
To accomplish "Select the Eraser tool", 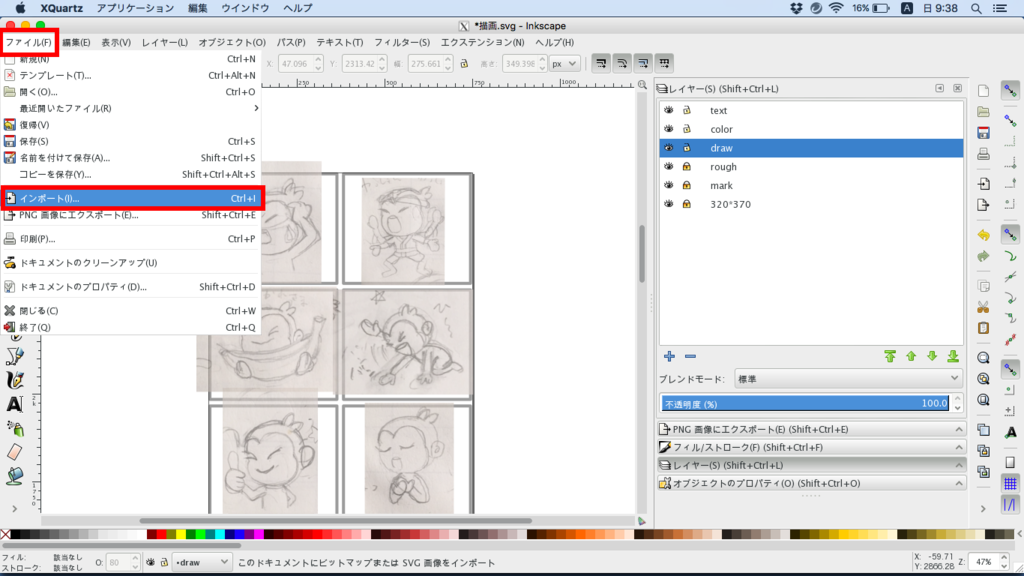I will coord(14,451).
